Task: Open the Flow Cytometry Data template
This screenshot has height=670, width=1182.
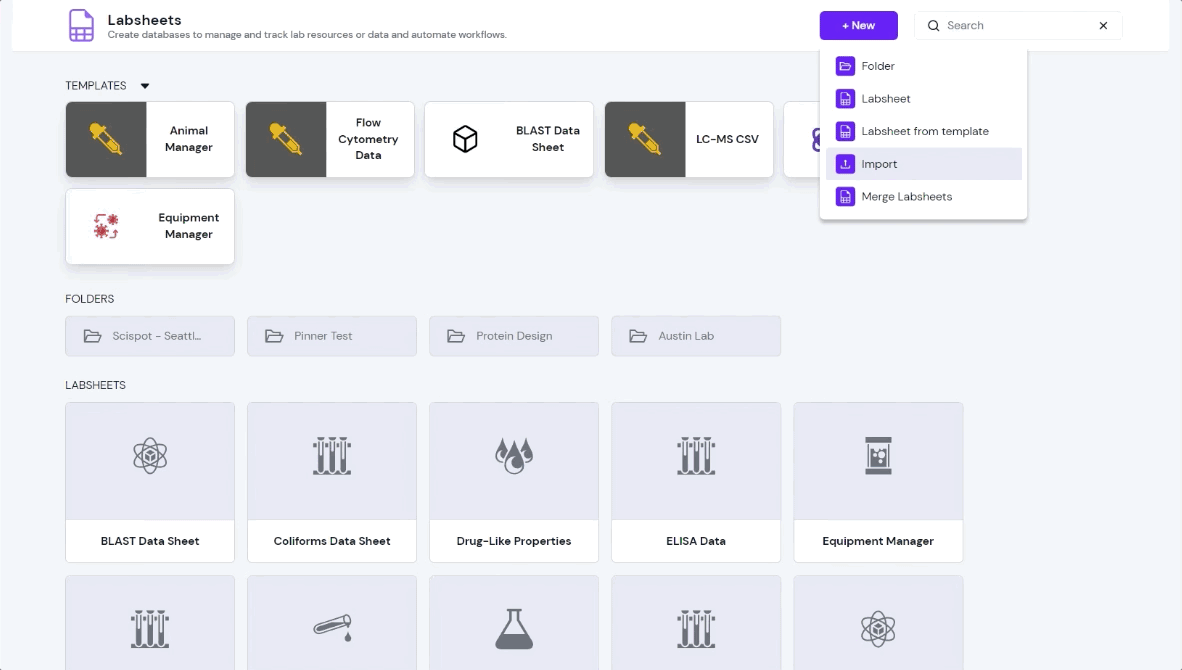Action: point(330,139)
